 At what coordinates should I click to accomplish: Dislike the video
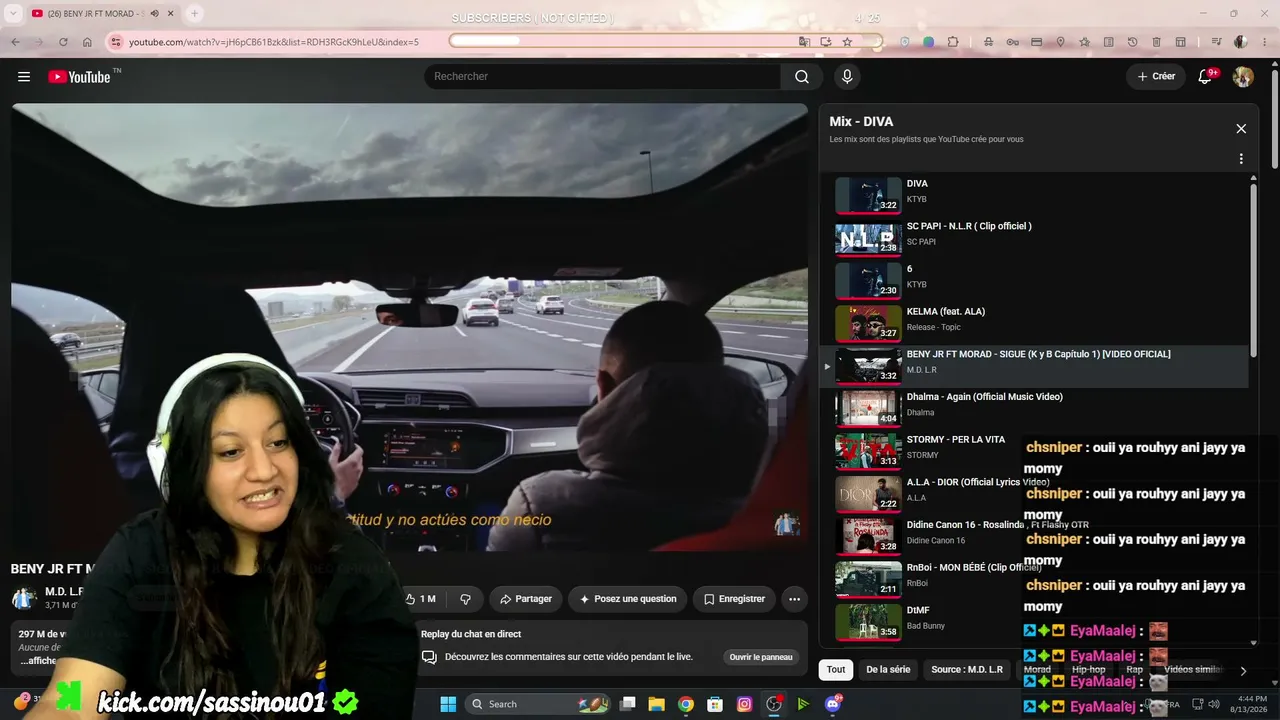465,599
